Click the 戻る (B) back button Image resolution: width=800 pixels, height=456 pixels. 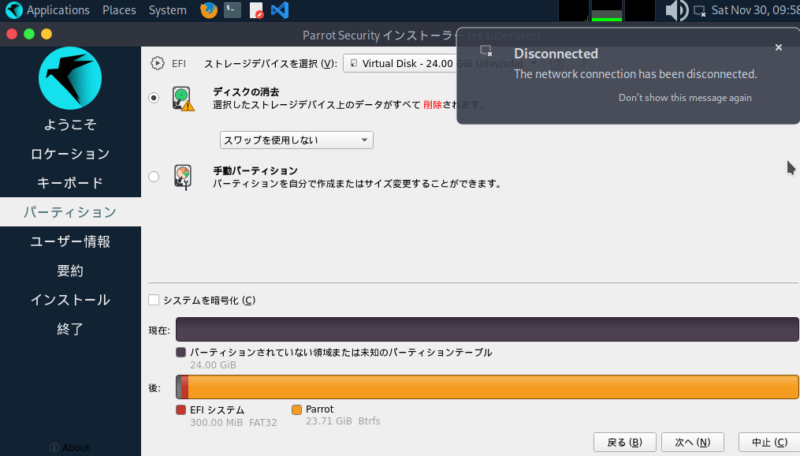tap(624, 442)
